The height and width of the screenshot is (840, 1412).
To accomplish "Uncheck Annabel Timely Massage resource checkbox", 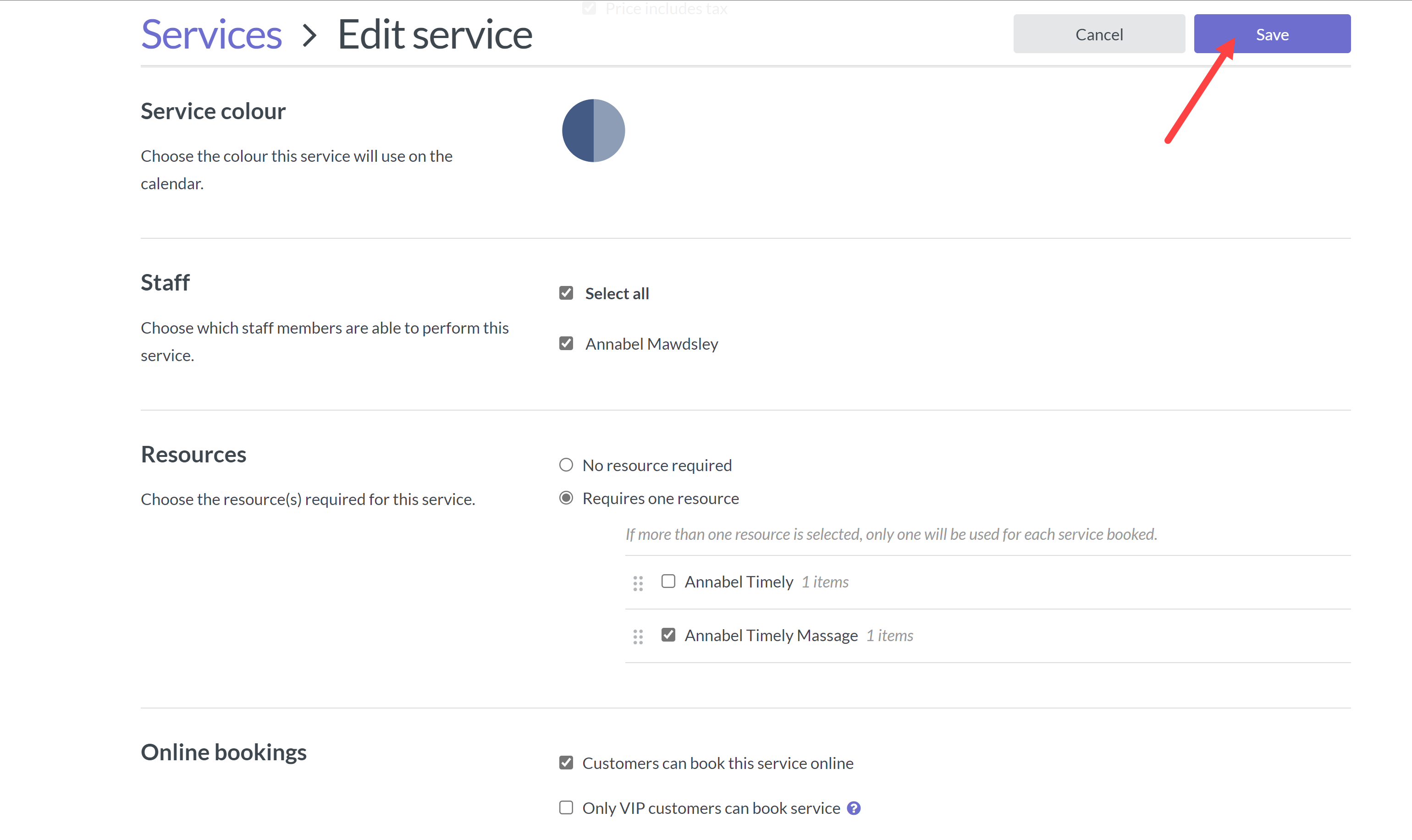I will (668, 635).
